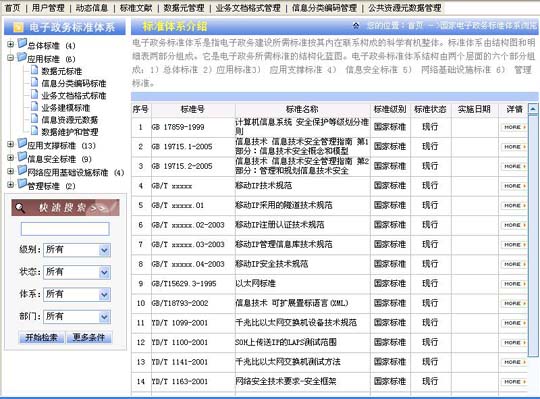Viewport: 540px width, 399px height.
Task: Click the 数据元标准 document icon
Action: click(34, 70)
